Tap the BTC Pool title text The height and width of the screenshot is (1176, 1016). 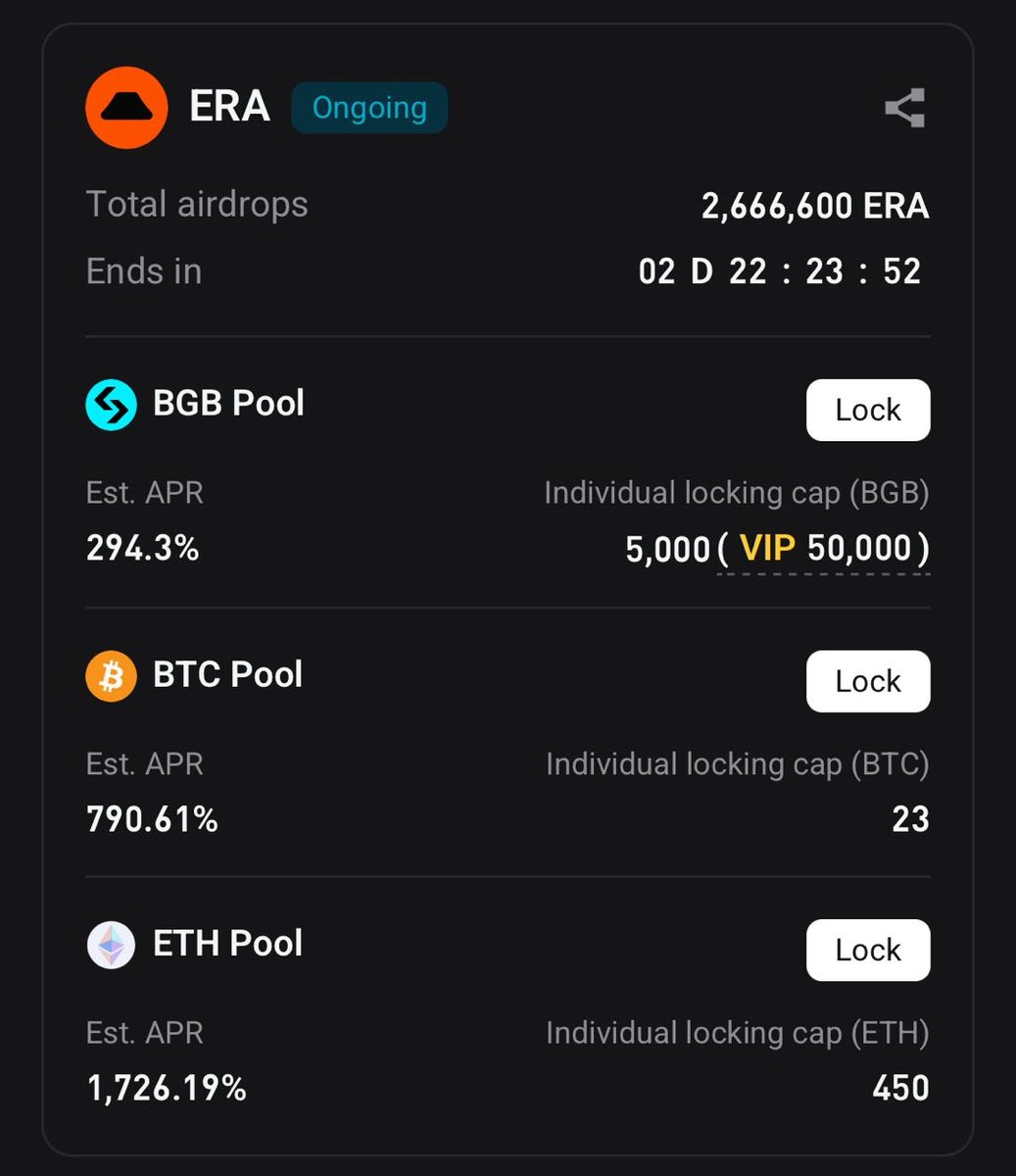click(x=227, y=674)
